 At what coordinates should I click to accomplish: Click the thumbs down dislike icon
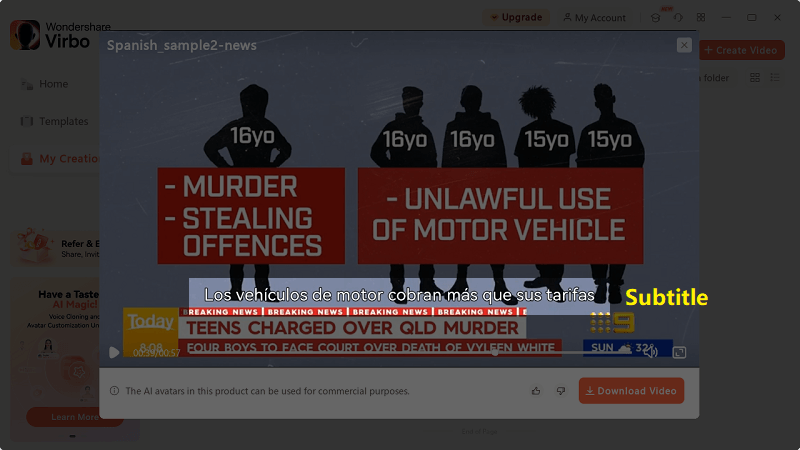point(561,391)
